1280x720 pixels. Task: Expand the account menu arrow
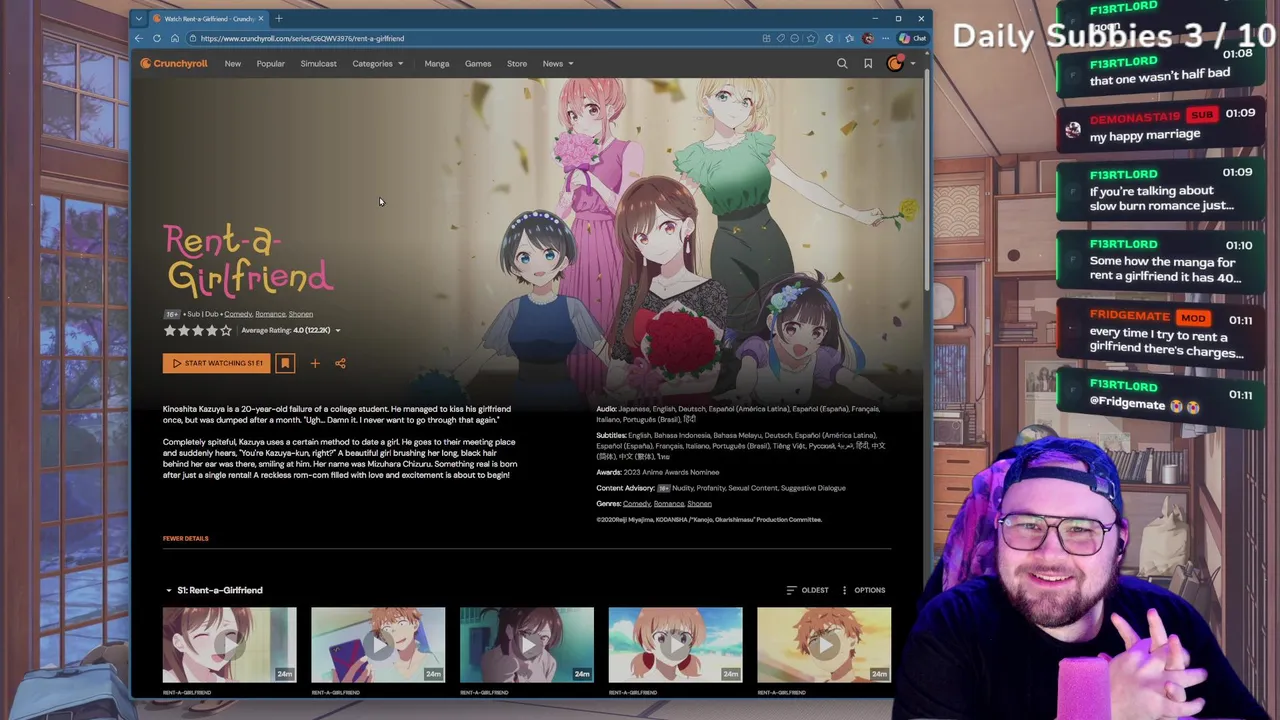(912, 64)
